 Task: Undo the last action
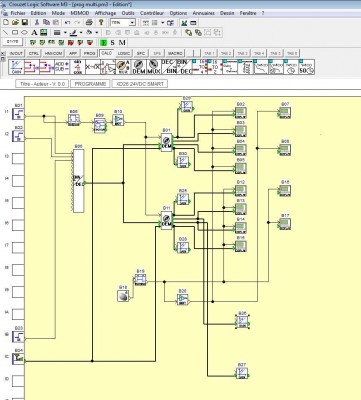[68, 22]
